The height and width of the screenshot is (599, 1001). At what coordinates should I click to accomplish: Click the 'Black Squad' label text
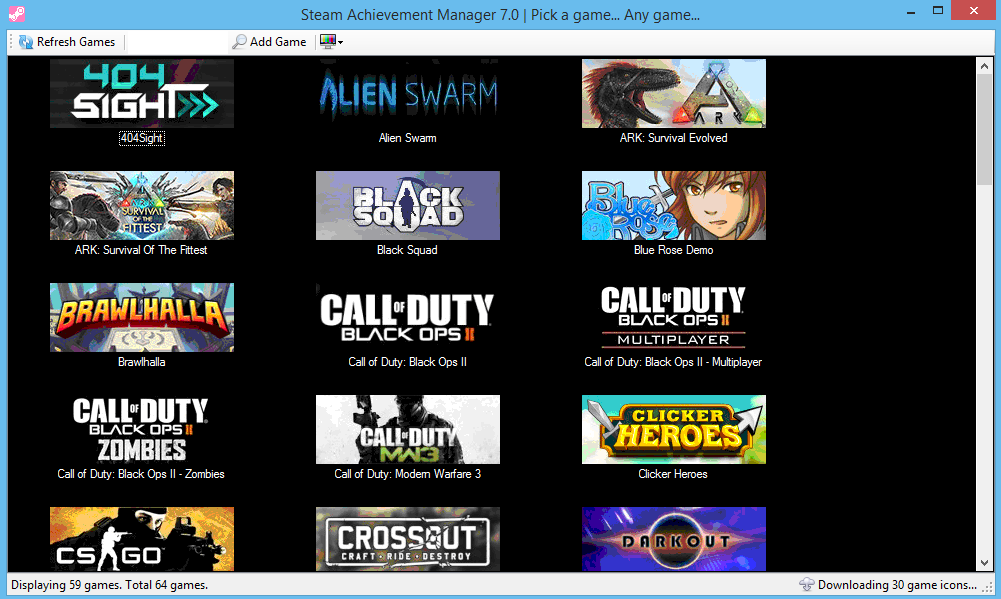point(407,250)
